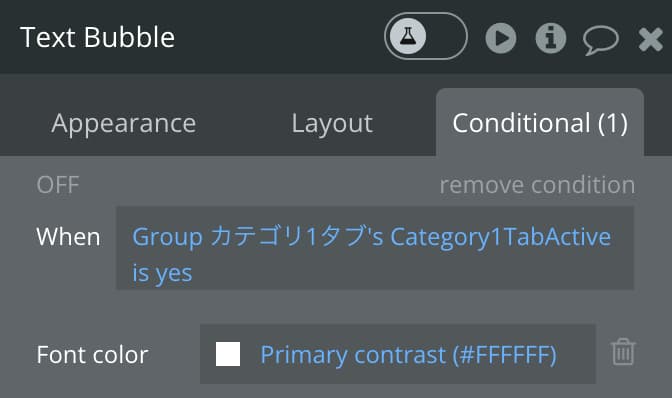Open the speech bubble comments icon
Viewport: 672px width, 398px height.
[x=600, y=40]
